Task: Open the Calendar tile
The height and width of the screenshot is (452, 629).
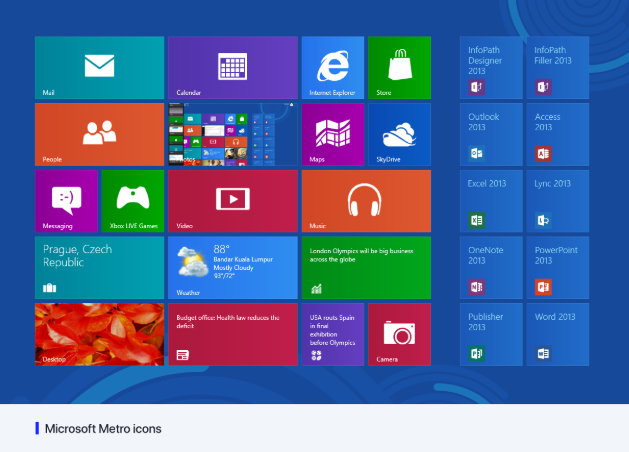Action: tap(233, 67)
